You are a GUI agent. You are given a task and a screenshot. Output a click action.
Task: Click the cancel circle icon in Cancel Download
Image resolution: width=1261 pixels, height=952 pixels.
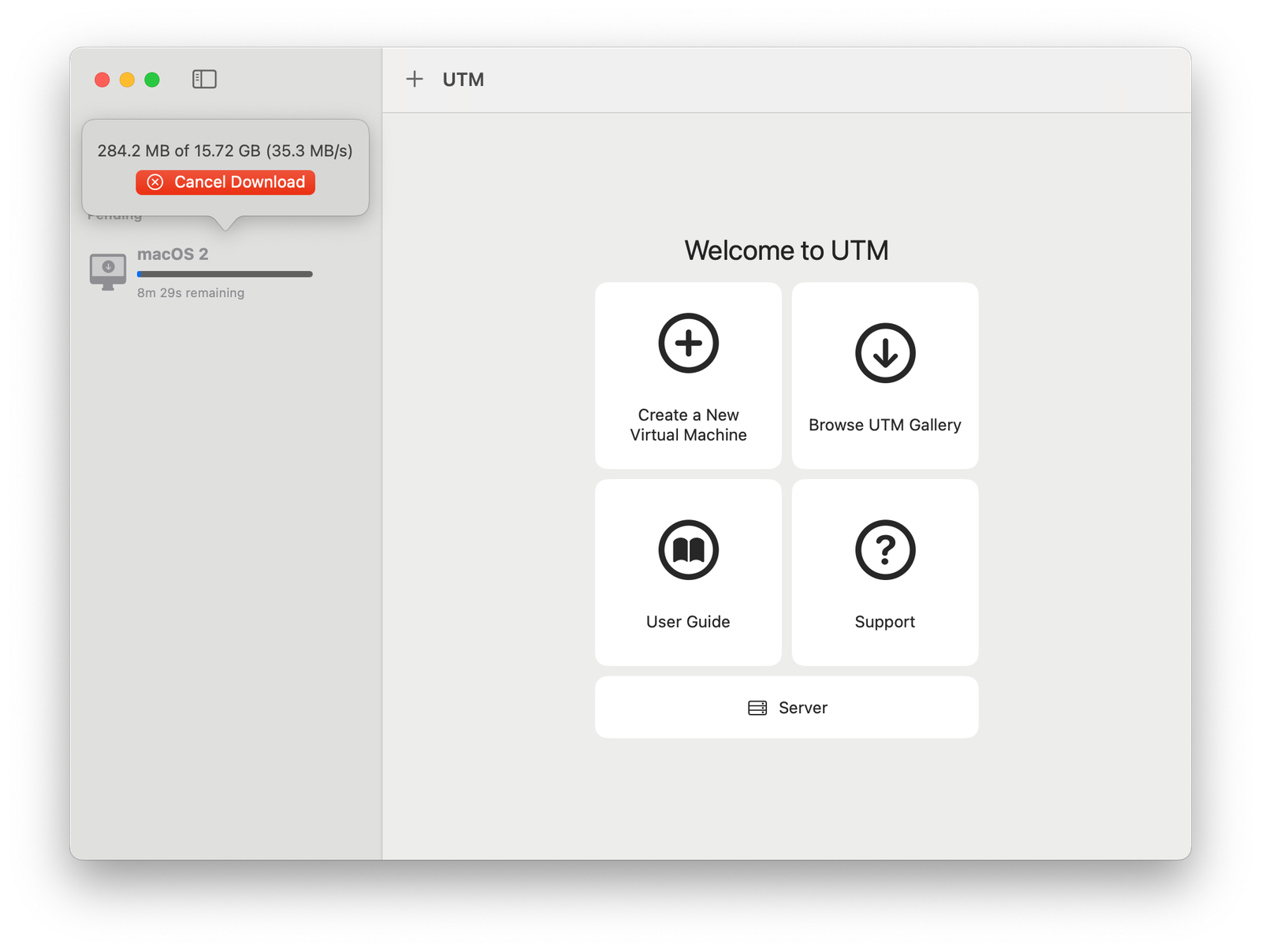coord(155,182)
